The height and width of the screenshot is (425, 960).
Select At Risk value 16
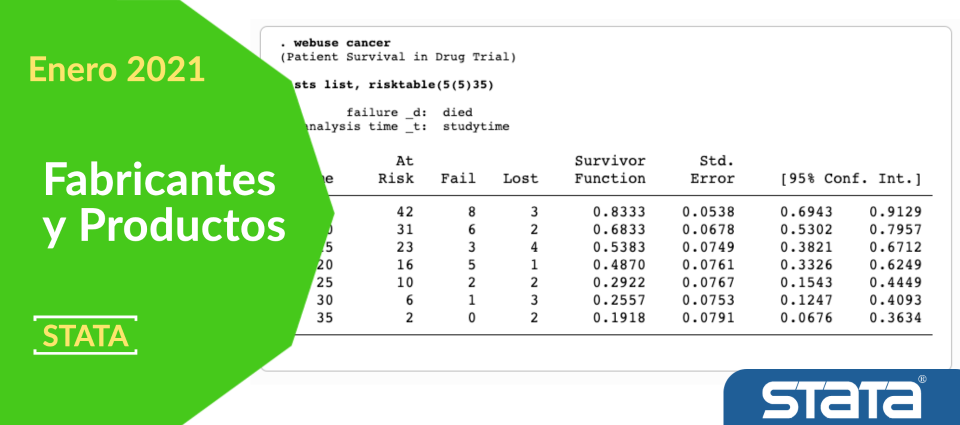coord(405,265)
